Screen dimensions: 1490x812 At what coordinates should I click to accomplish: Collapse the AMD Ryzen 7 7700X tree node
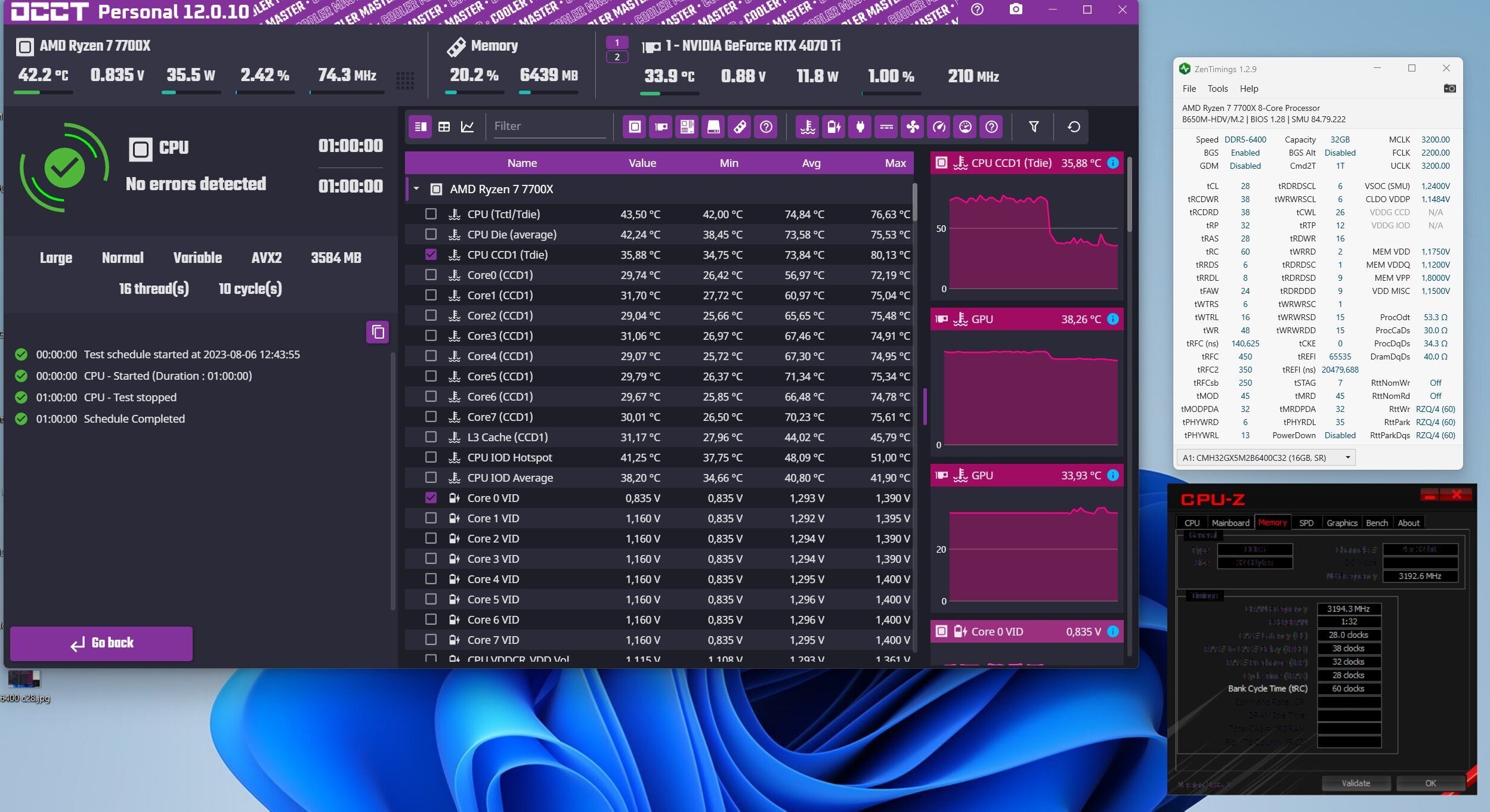coord(416,189)
